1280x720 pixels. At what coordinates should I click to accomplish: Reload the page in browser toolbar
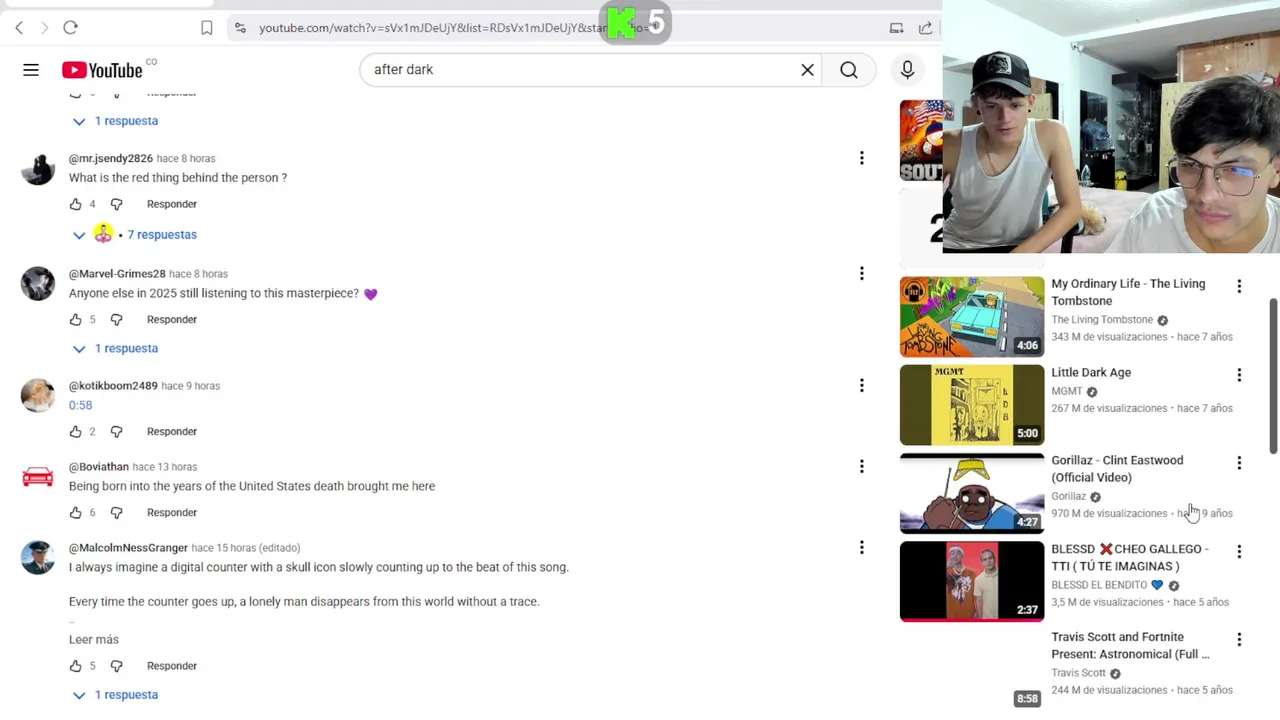pos(70,28)
